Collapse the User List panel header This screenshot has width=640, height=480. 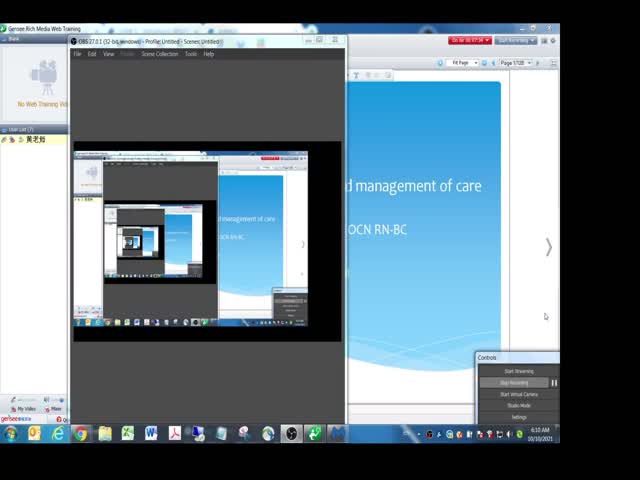34,129
